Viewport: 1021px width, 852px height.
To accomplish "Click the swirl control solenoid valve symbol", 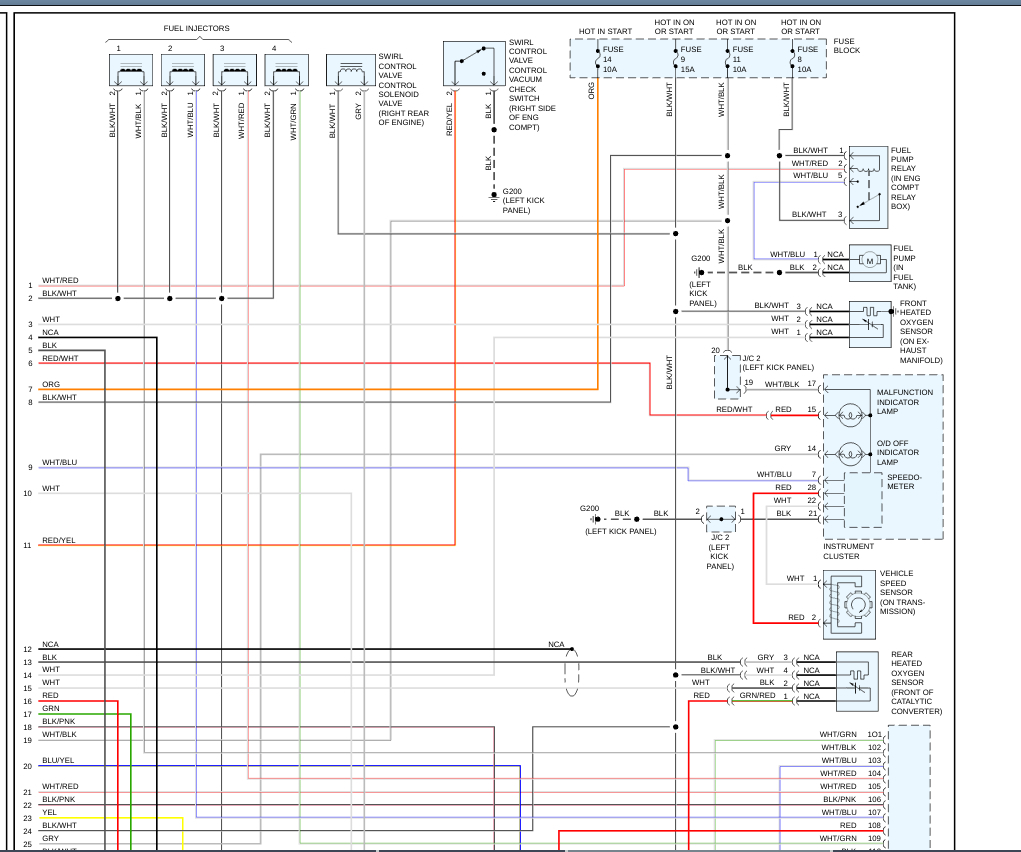I will pyautogui.click(x=351, y=70).
